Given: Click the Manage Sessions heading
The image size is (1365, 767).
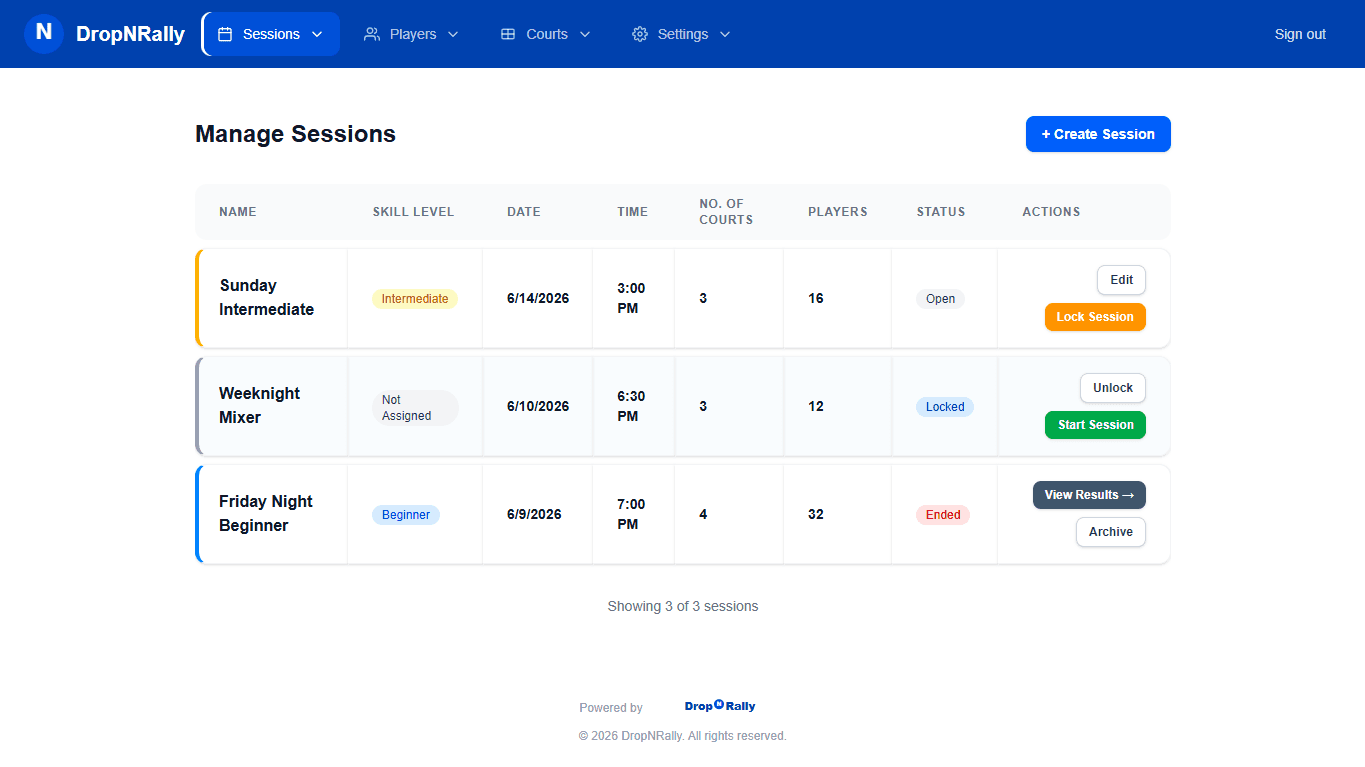Looking at the screenshot, I should [x=295, y=134].
